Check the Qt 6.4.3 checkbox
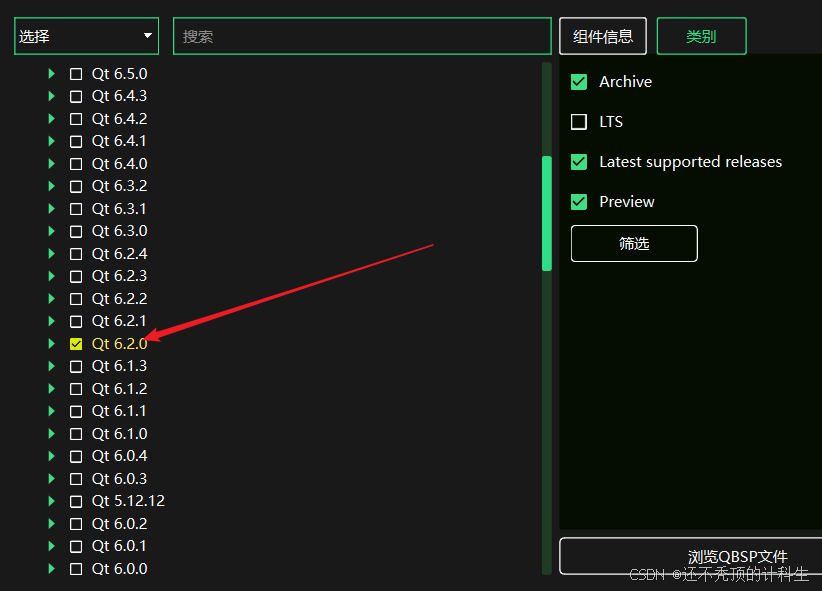Viewport: 822px width, 591px height. click(76, 96)
